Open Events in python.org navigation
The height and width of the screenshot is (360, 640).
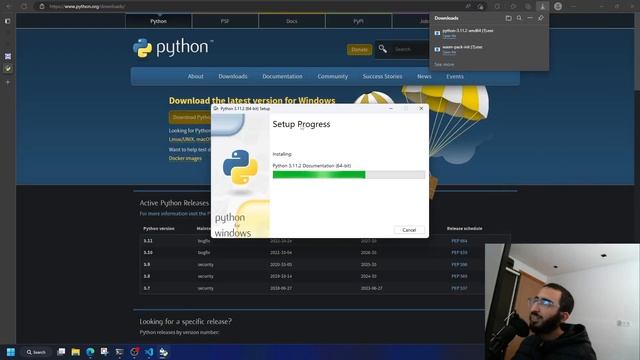(455, 76)
